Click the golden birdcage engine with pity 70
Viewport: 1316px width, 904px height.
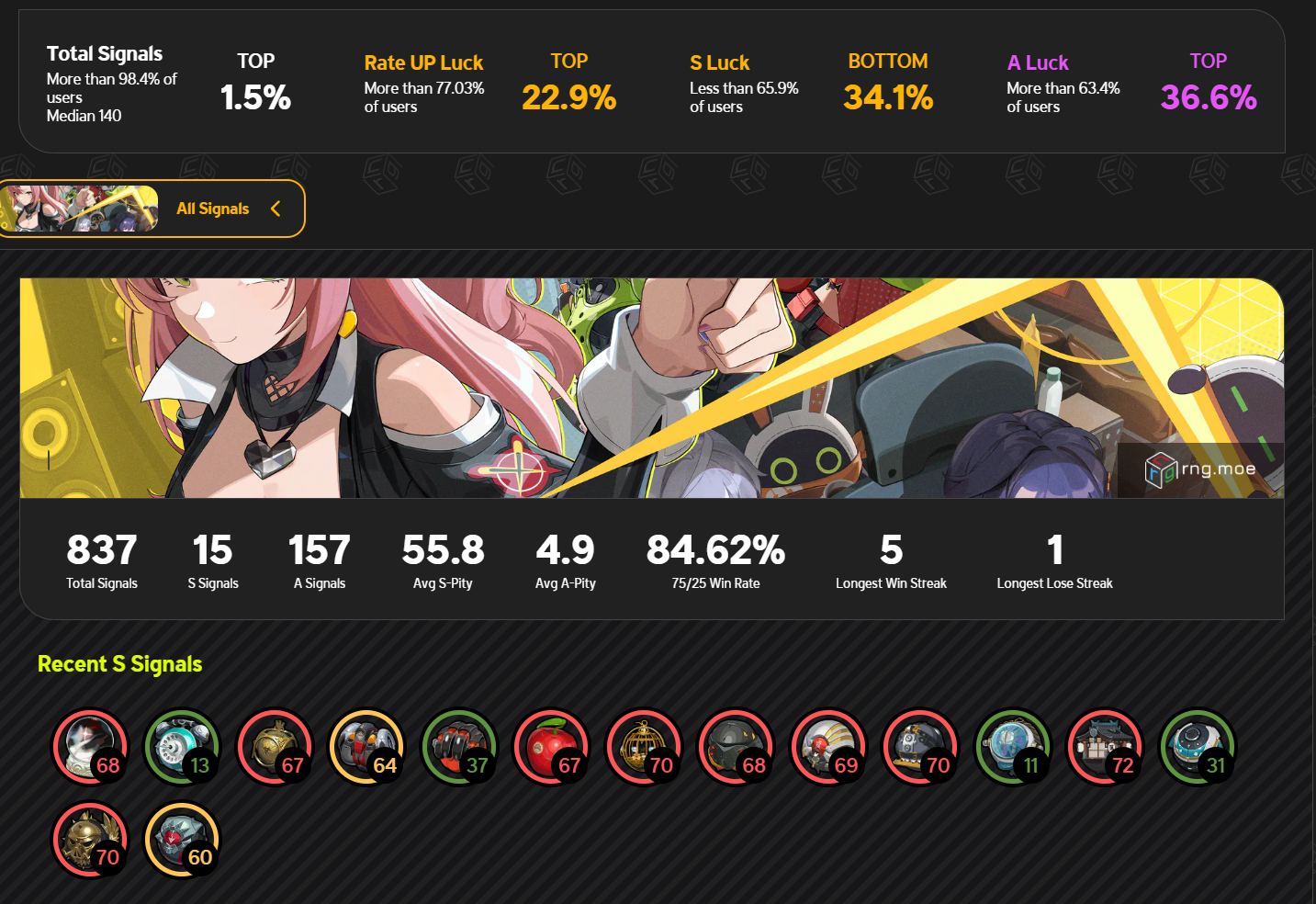(644, 747)
